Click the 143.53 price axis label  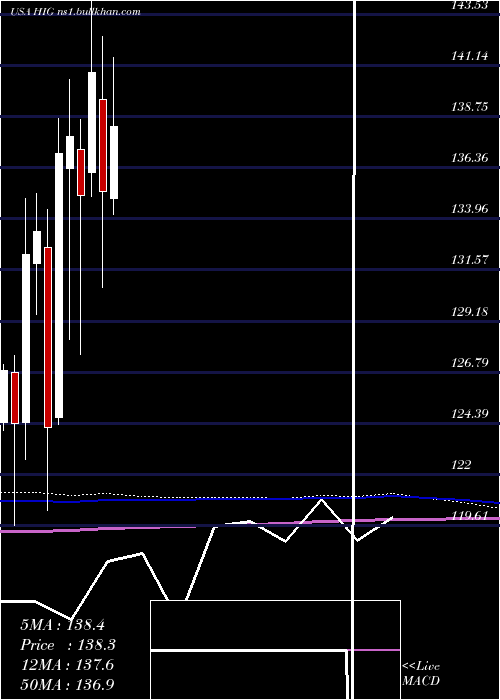click(x=470, y=5)
